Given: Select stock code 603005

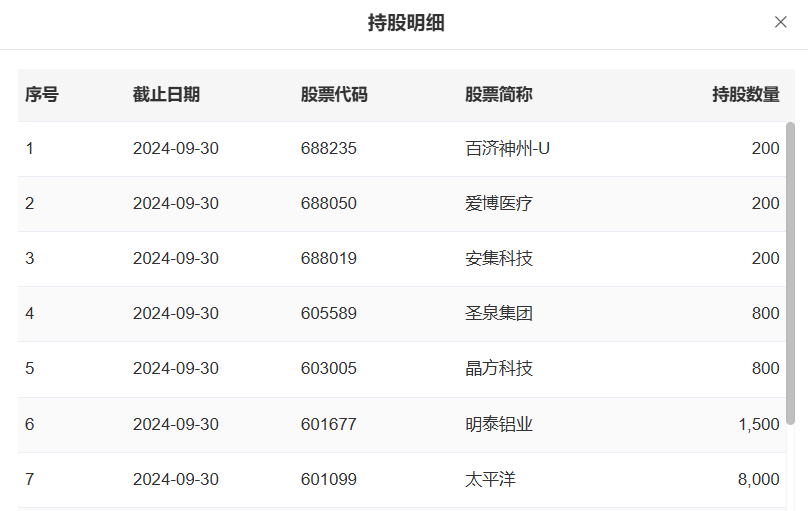Looking at the screenshot, I should (329, 368).
